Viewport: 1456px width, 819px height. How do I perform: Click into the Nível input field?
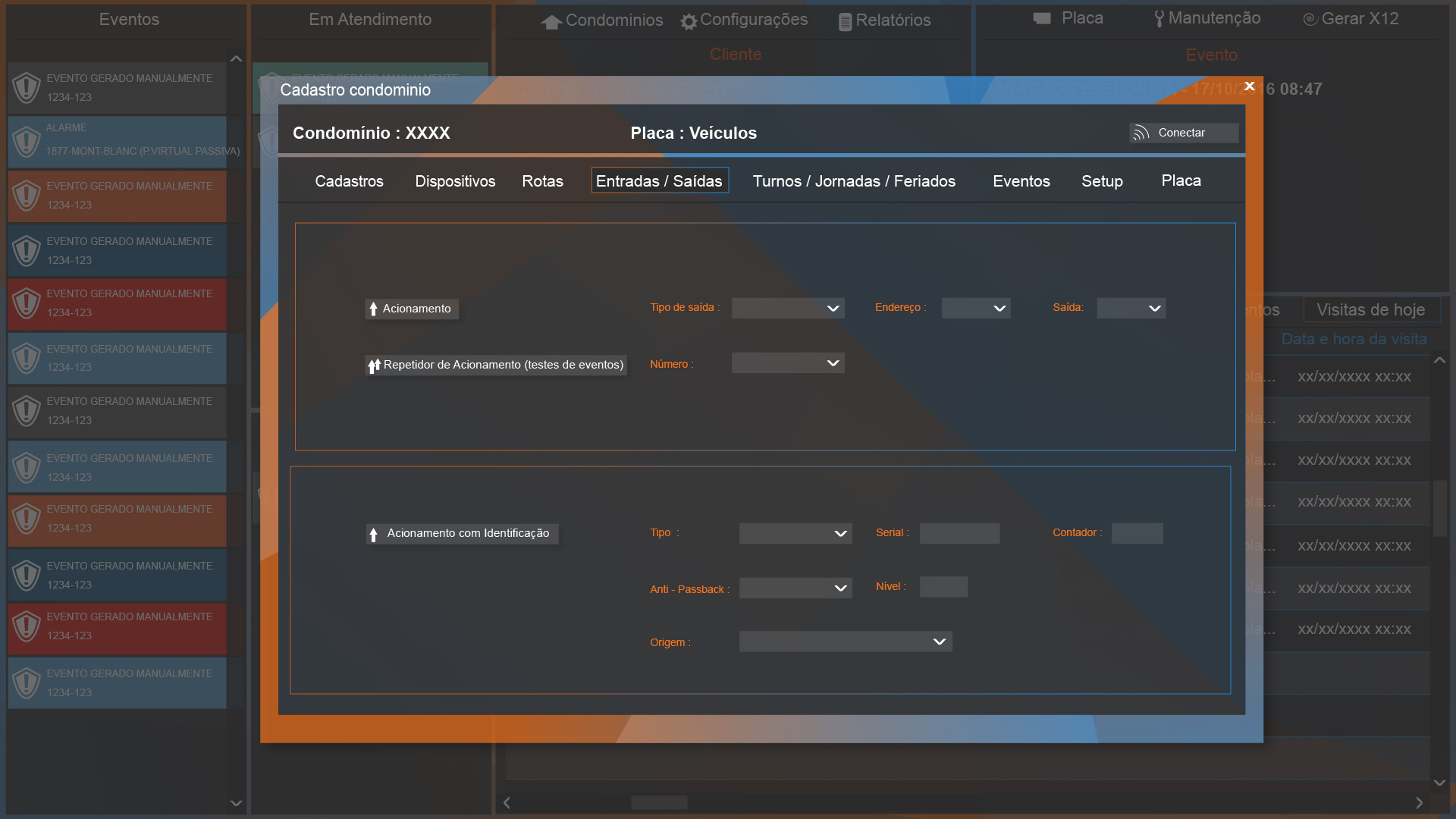943,587
